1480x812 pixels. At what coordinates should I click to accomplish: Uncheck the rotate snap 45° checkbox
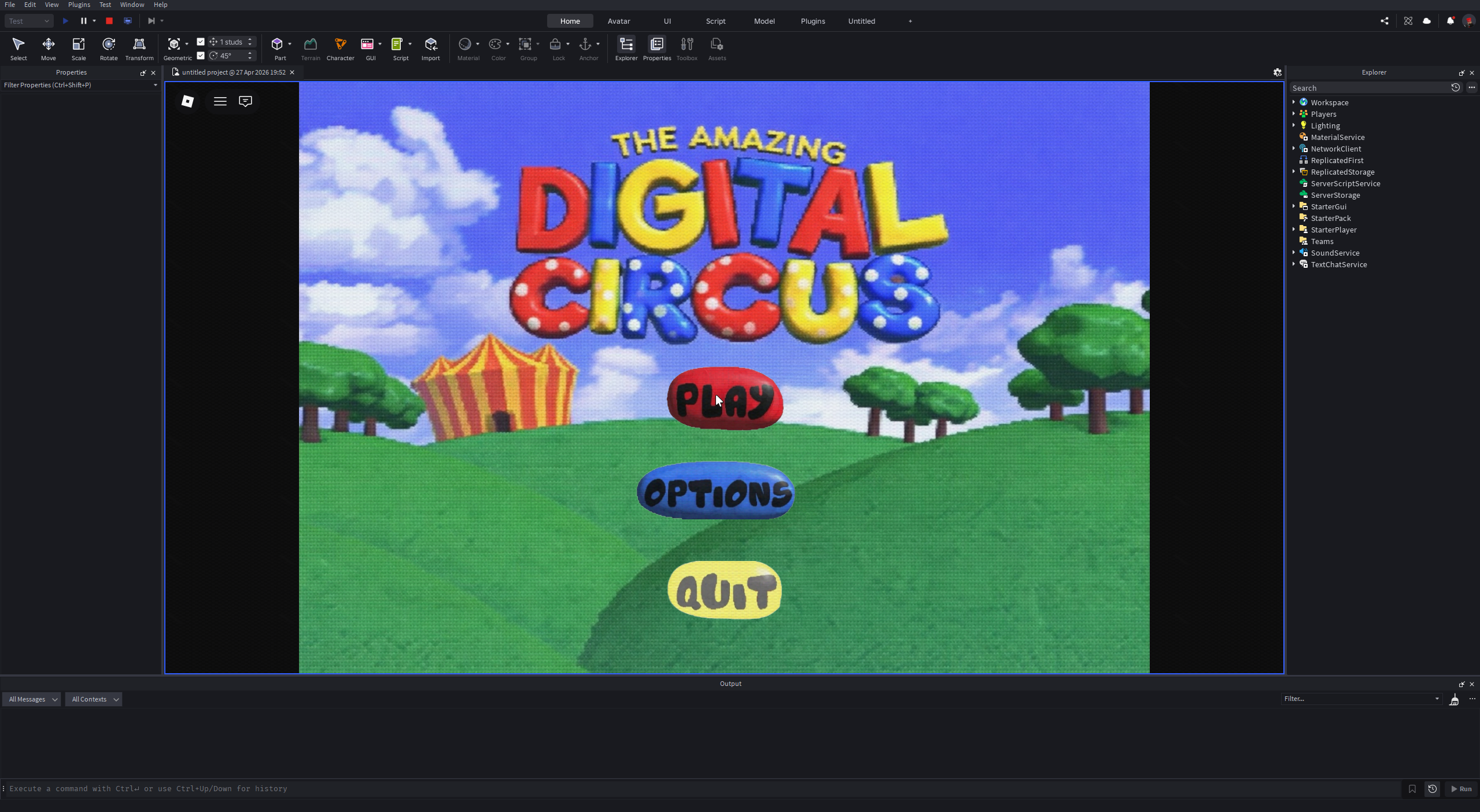[201, 56]
